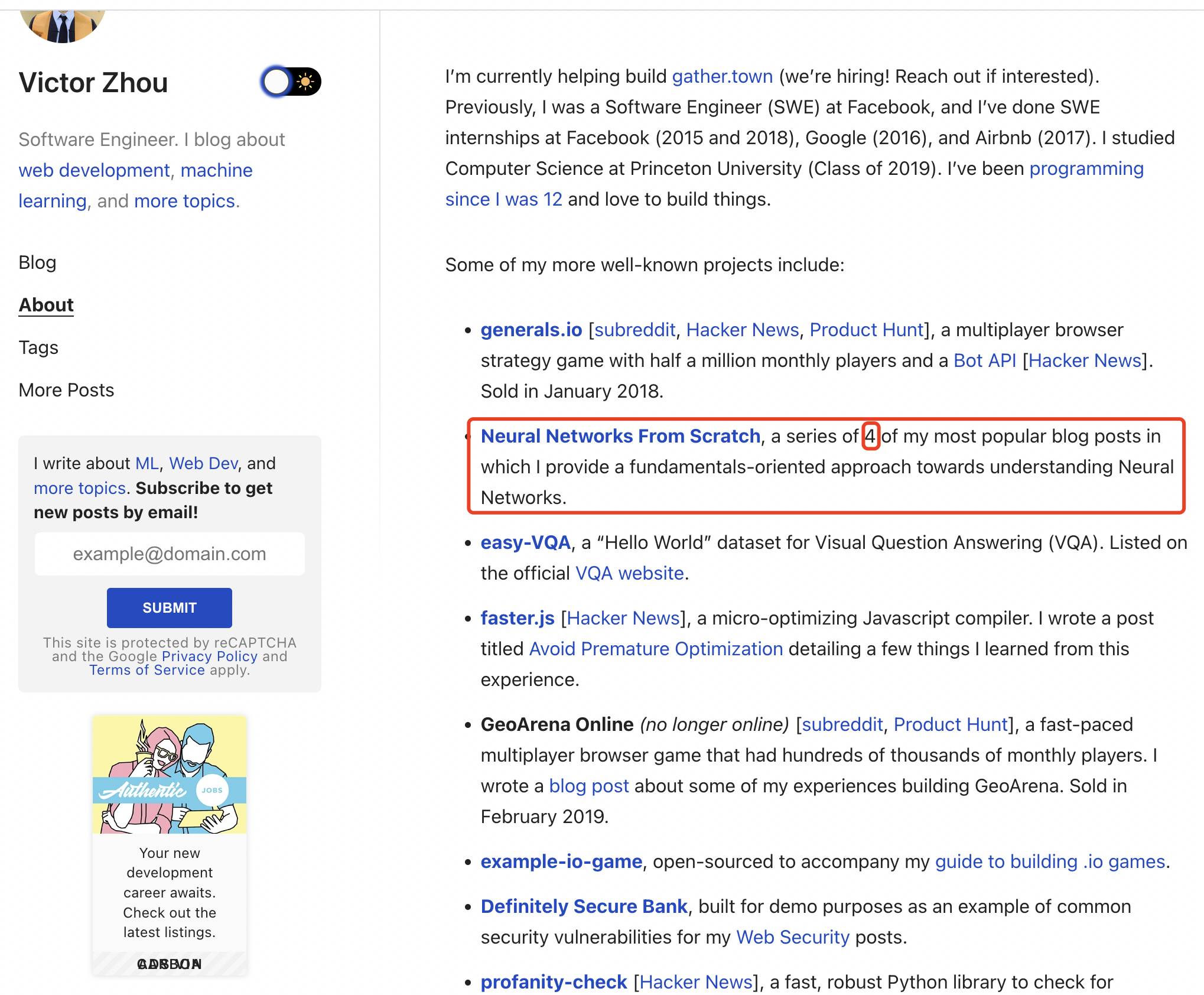This screenshot has width=1204, height=995.
Task: Open the Terms of Service link
Action: [x=147, y=670]
